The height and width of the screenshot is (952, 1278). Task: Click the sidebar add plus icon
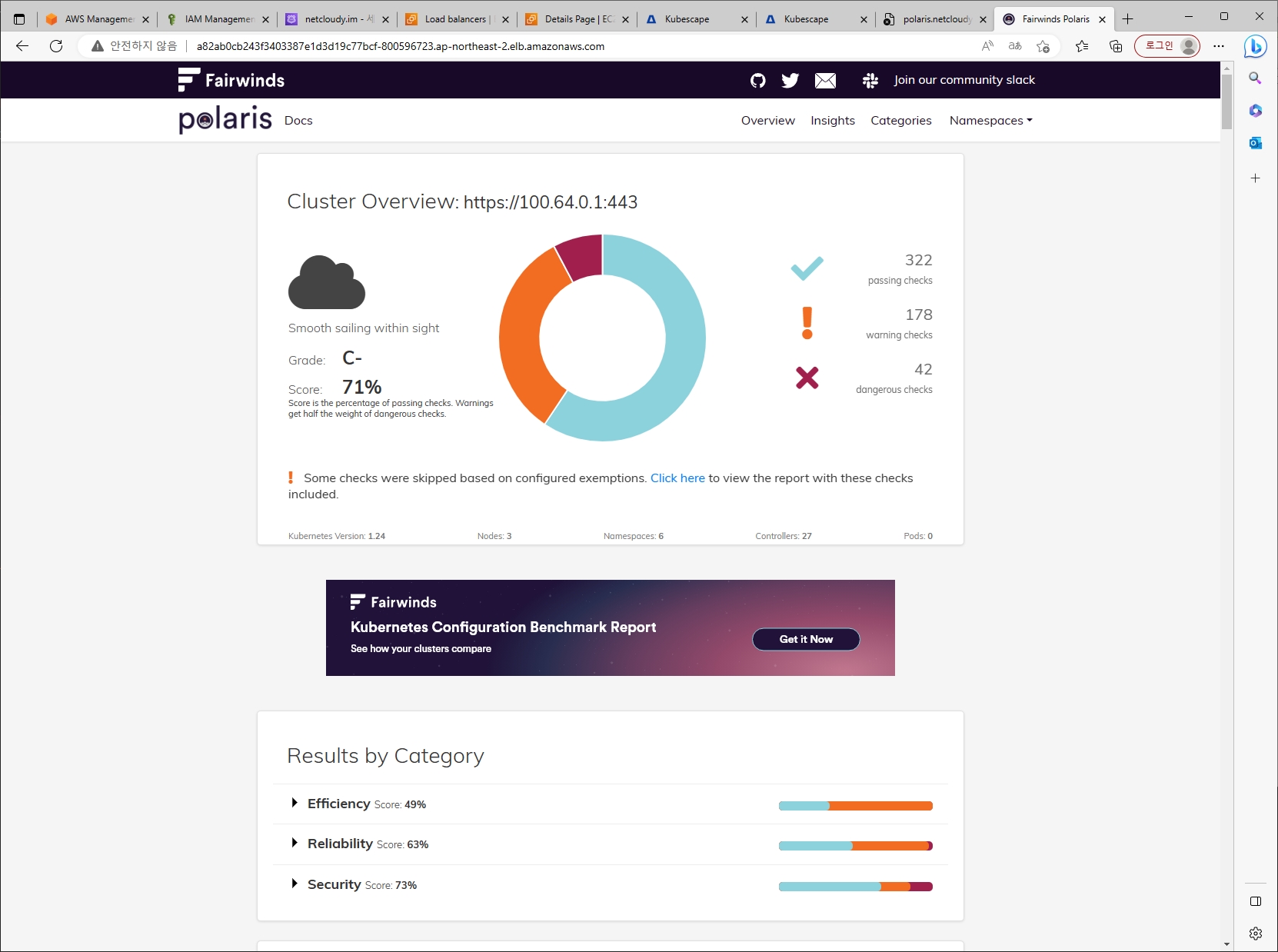tap(1256, 178)
